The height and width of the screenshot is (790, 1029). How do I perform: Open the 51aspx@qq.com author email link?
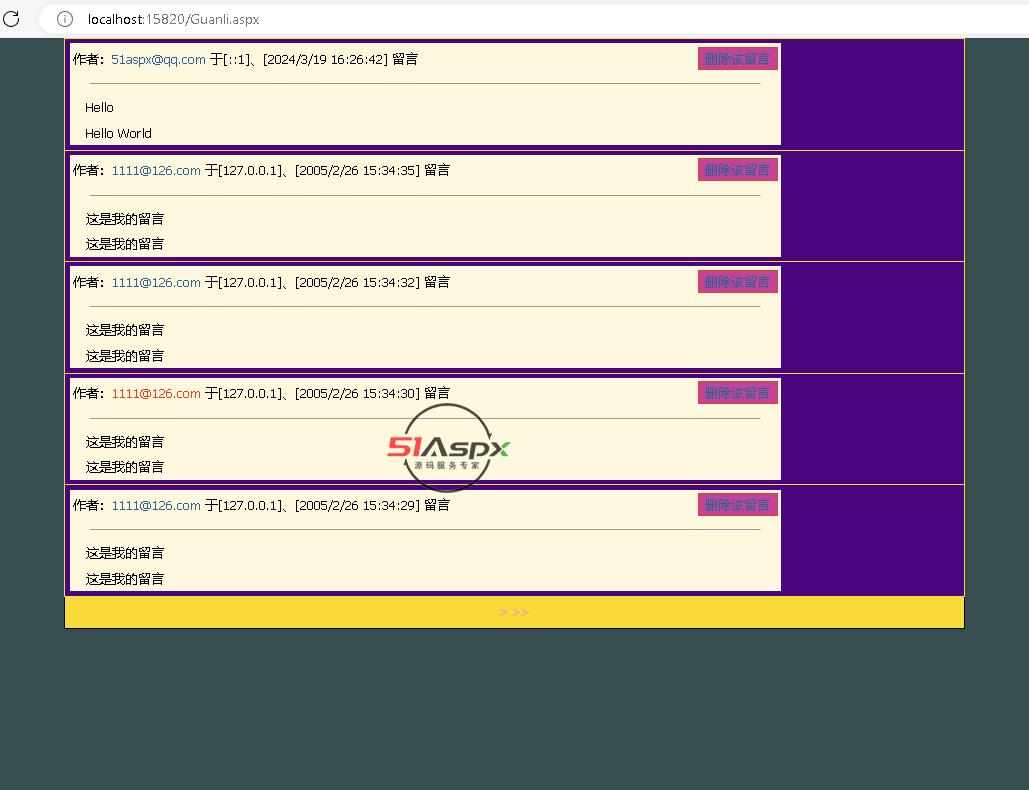point(158,60)
